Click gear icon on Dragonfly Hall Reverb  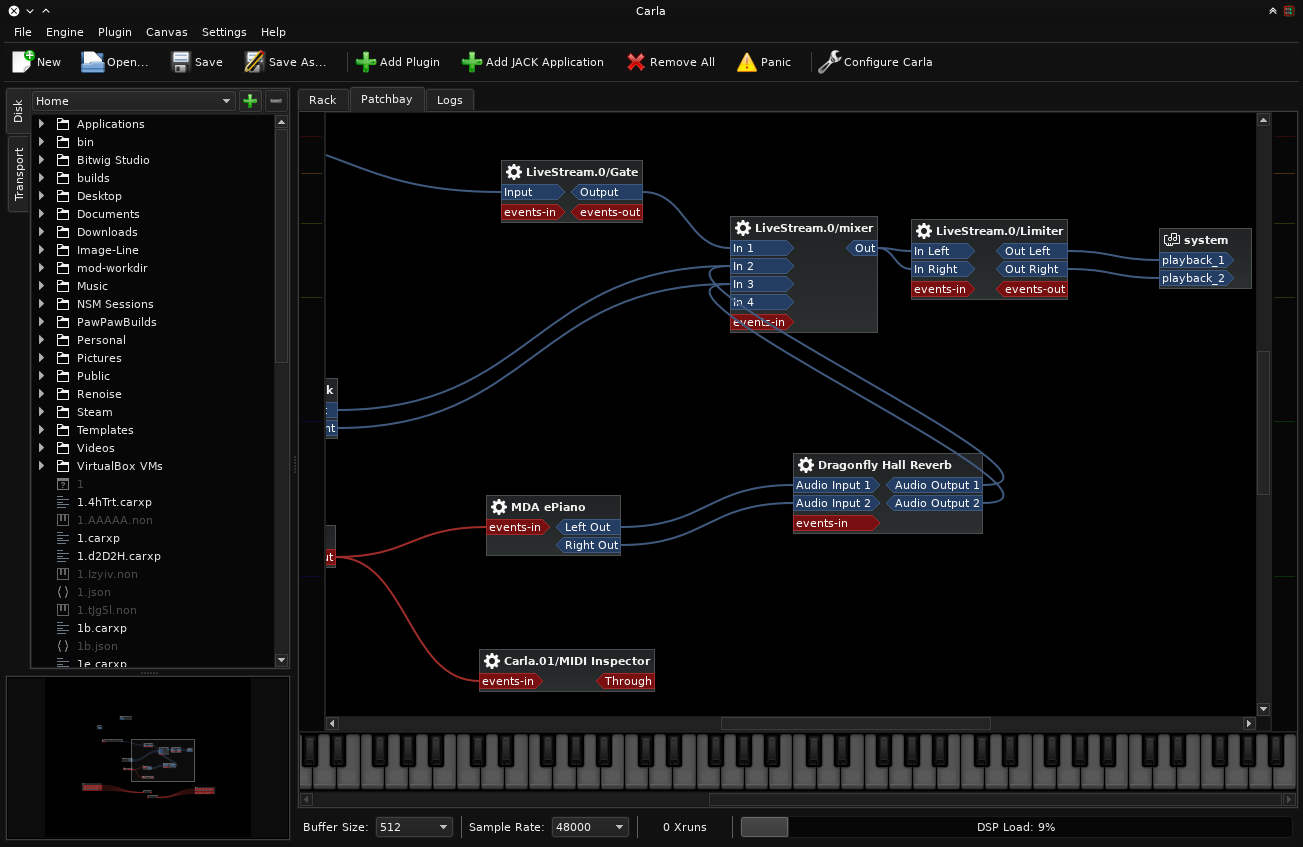[806, 465]
